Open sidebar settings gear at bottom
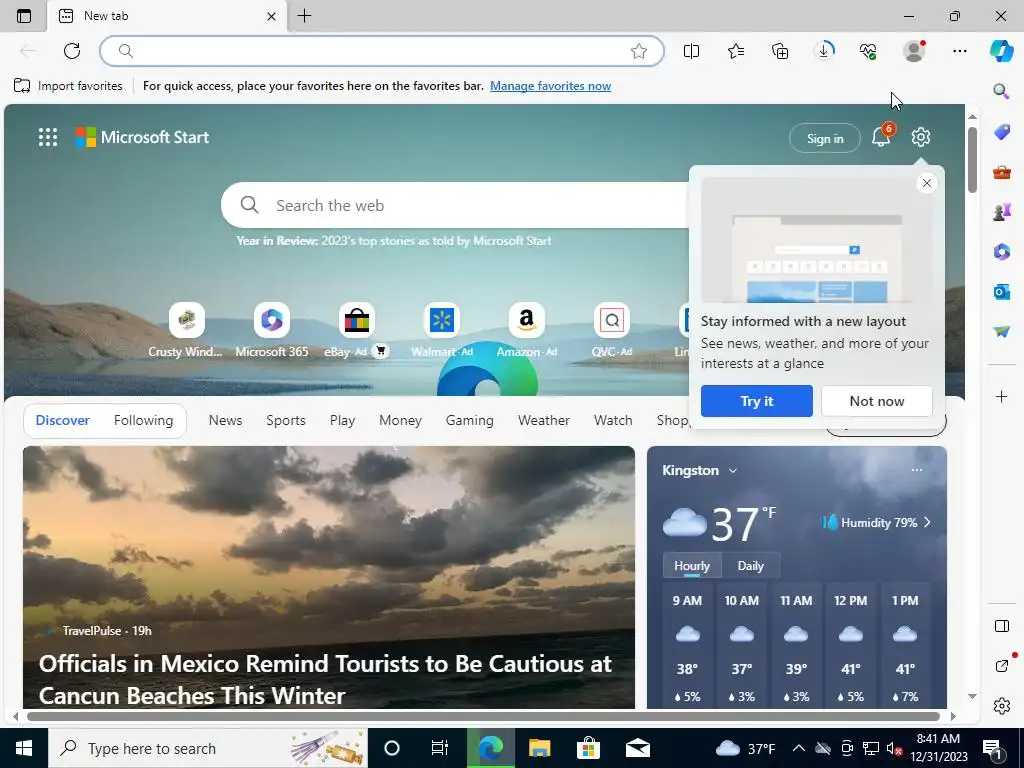1024x768 pixels. (1002, 706)
